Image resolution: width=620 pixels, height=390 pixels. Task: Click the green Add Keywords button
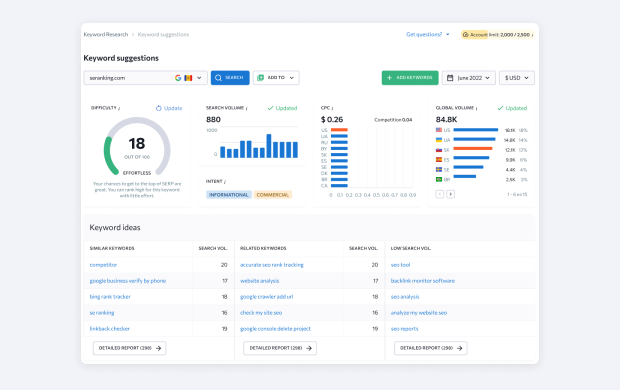(410, 78)
